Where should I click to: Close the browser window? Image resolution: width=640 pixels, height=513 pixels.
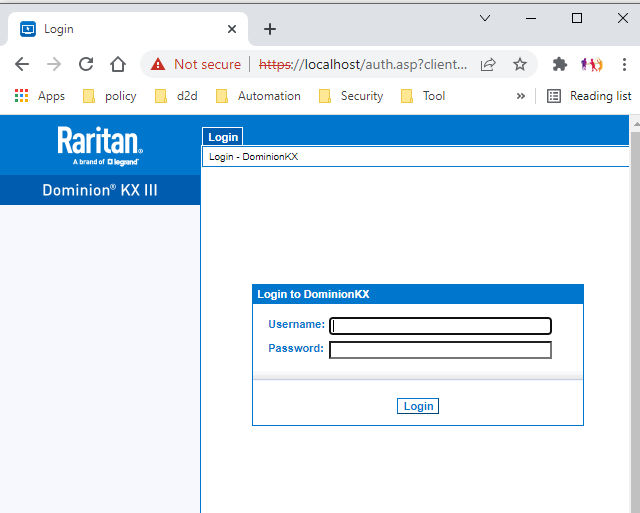[622, 18]
